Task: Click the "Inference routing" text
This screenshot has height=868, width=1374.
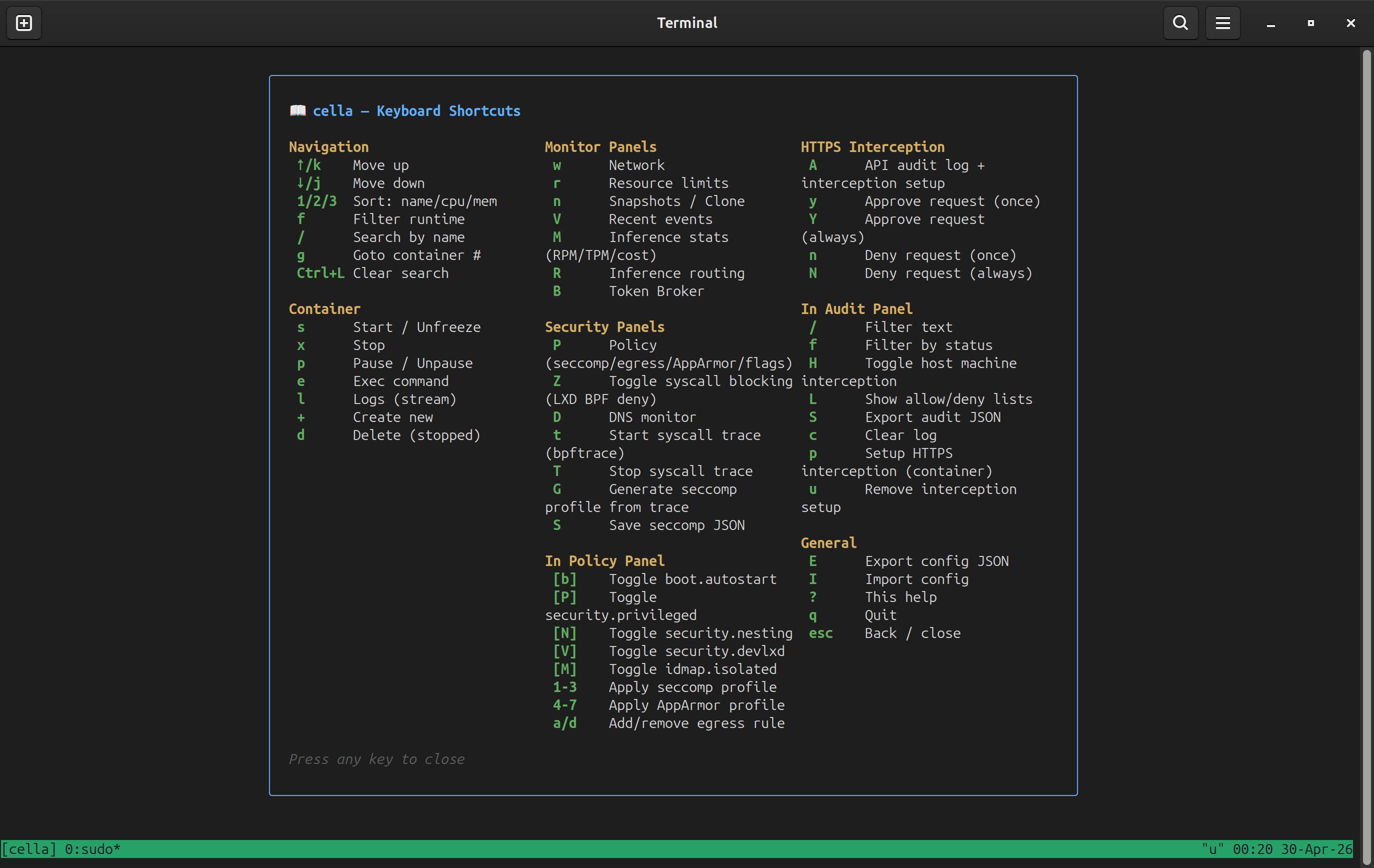Action: tap(676, 273)
